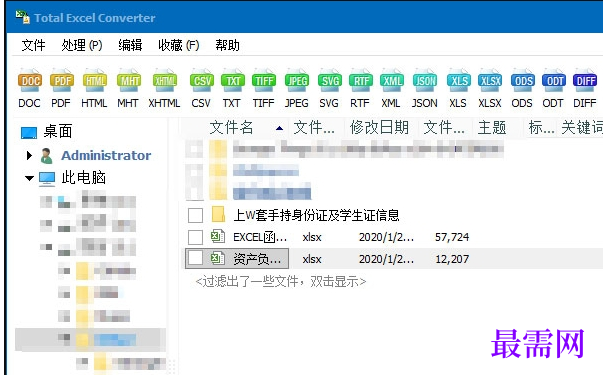Pick the JSON format icon

click(425, 81)
